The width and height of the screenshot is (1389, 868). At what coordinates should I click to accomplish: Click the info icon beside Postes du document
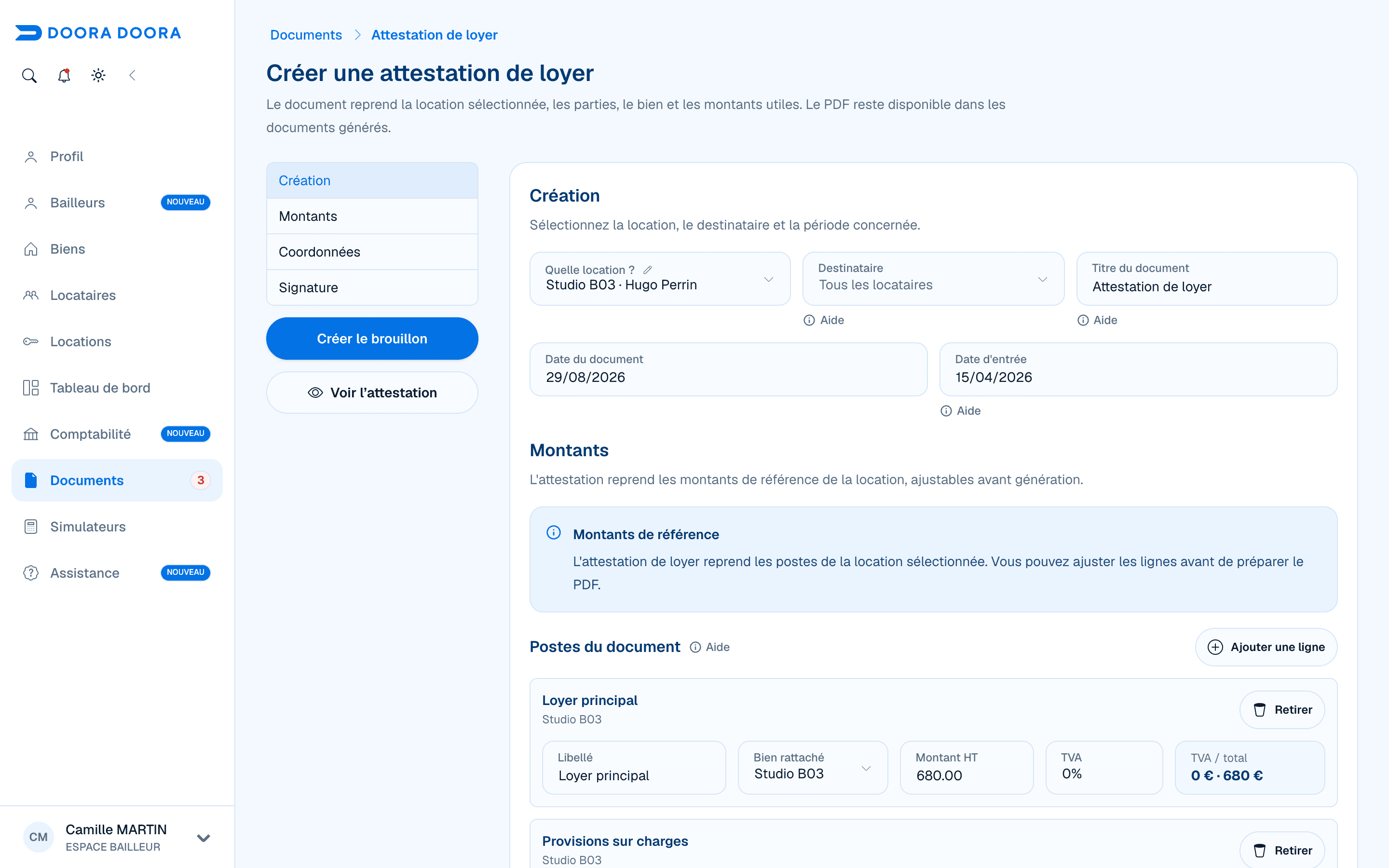point(695,648)
